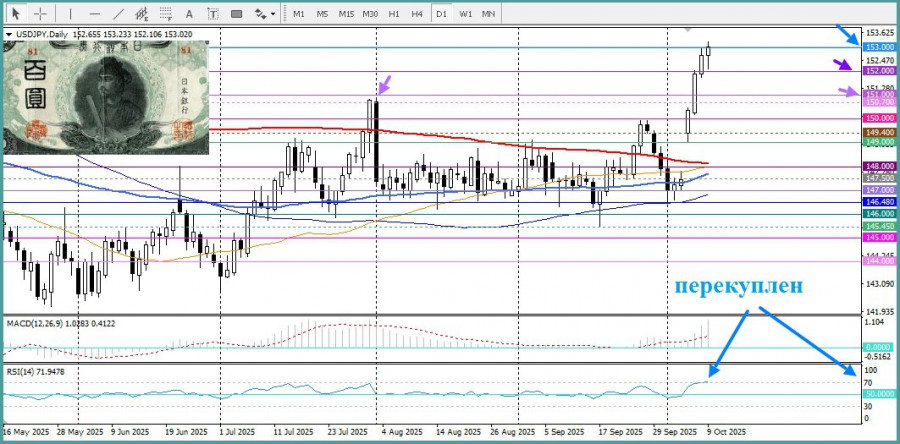
Task: Select the text label tool
Action: [213, 14]
